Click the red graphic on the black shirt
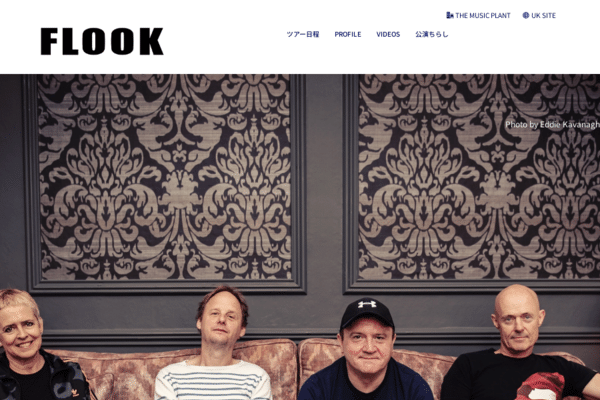 point(540,387)
